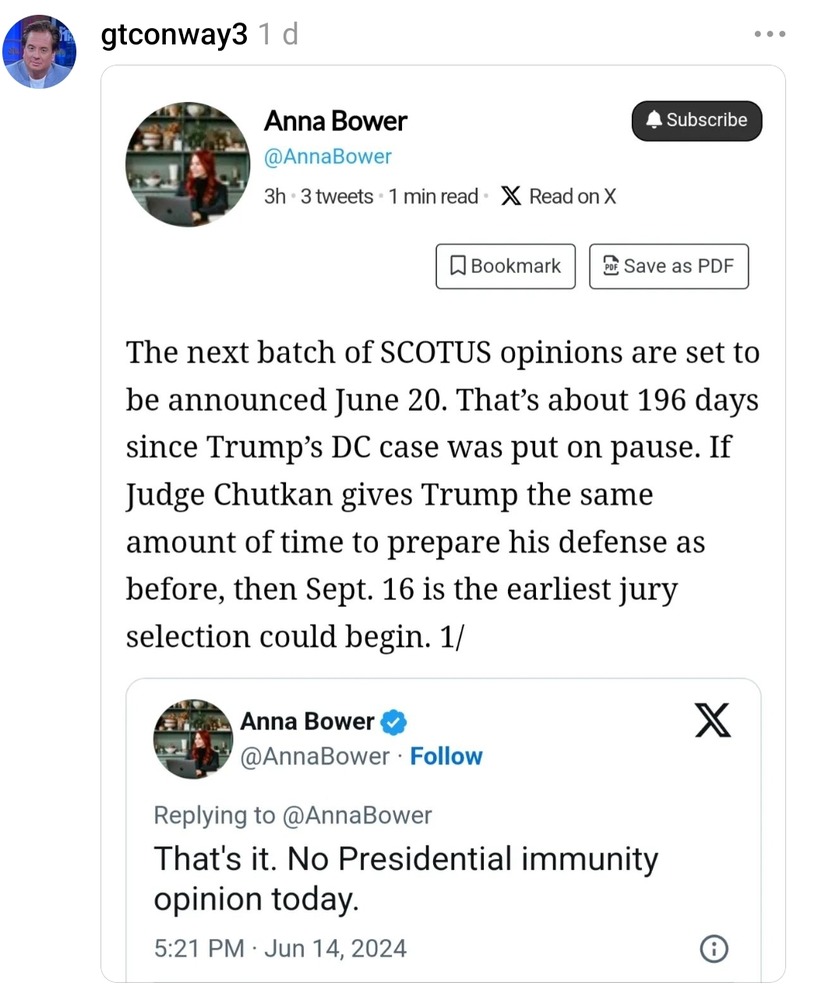
Task: Subscribe to Anna Bower's threads
Action: click(x=697, y=121)
